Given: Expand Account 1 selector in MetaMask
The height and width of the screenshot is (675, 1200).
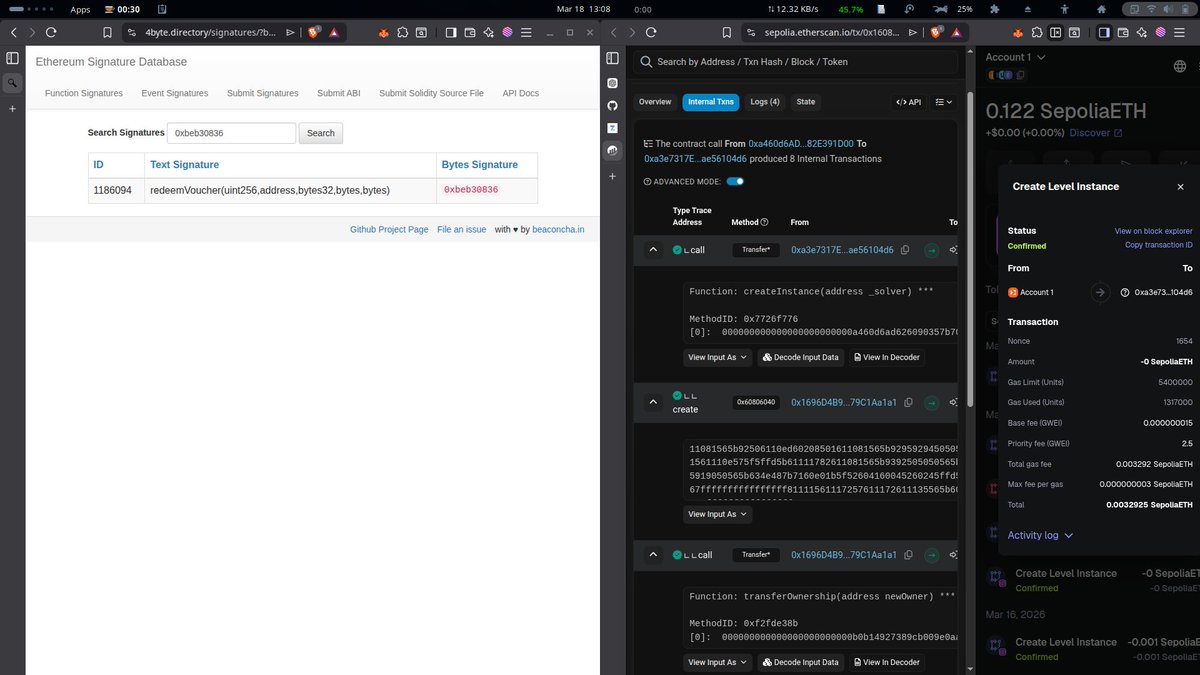Looking at the screenshot, I should coord(1016,57).
